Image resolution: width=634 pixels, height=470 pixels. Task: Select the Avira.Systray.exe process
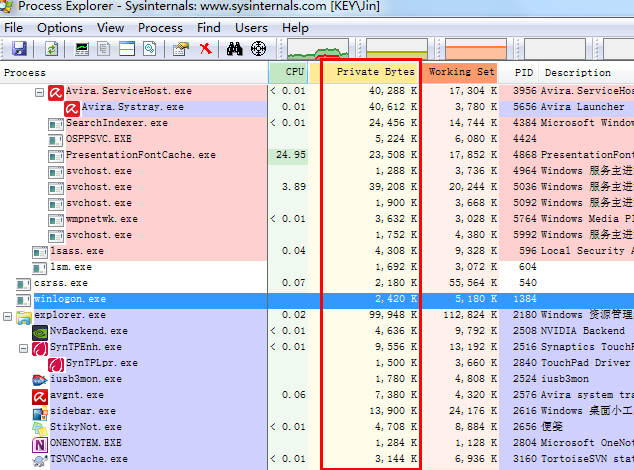pyautogui.click(x=133, y=107)
